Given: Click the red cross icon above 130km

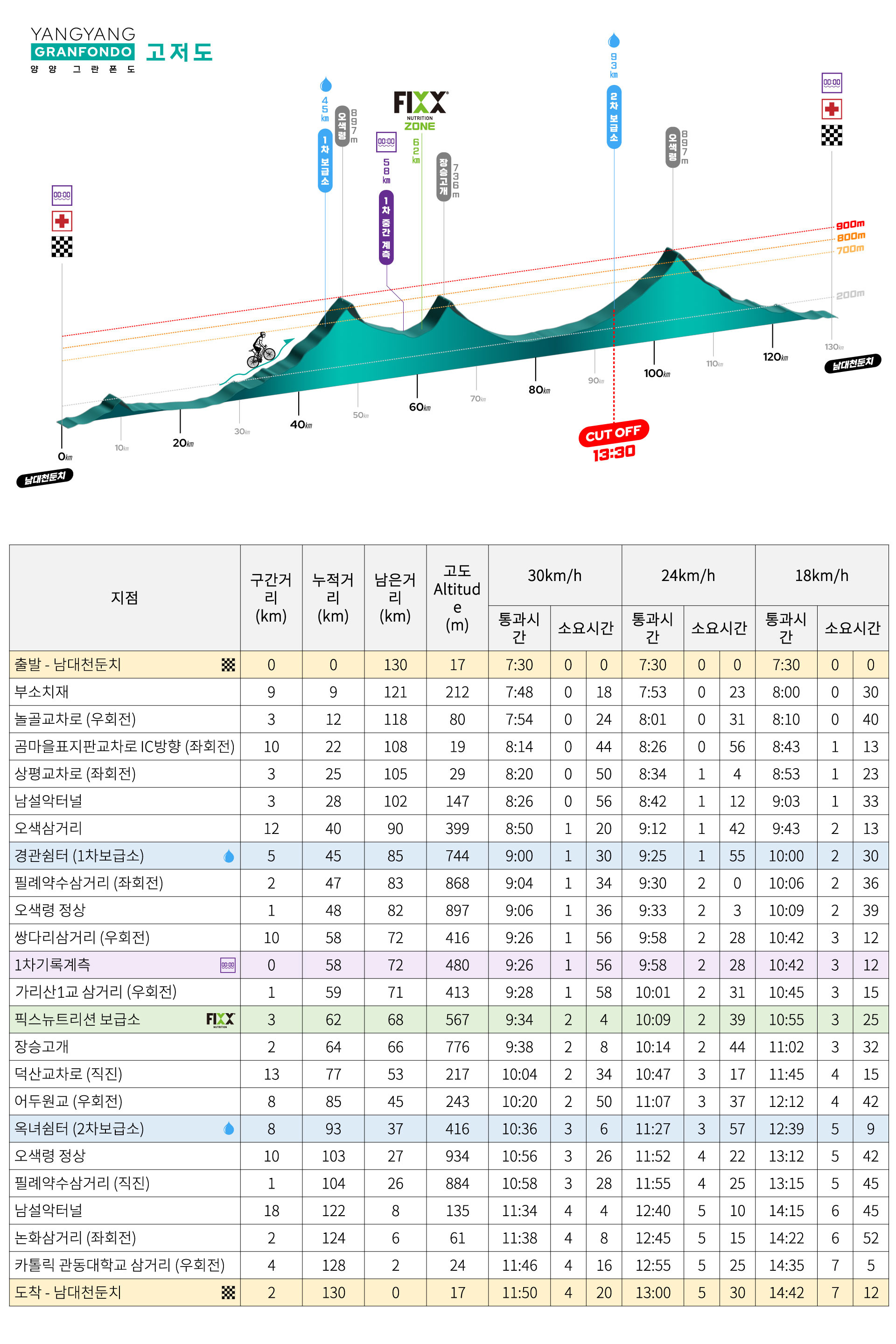Looking at the screenshot, I should 832,109.
